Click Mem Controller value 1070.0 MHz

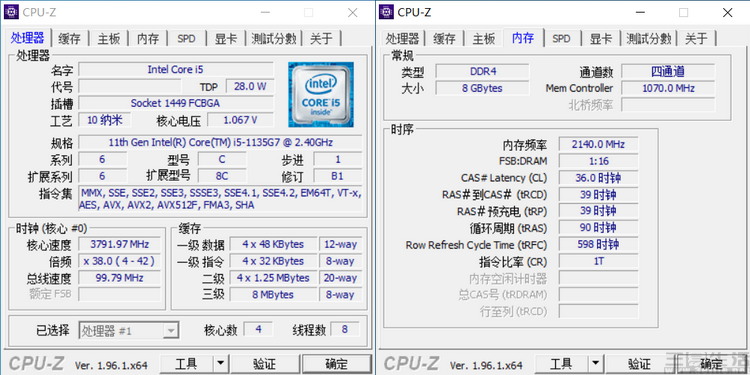coord(668,88)
